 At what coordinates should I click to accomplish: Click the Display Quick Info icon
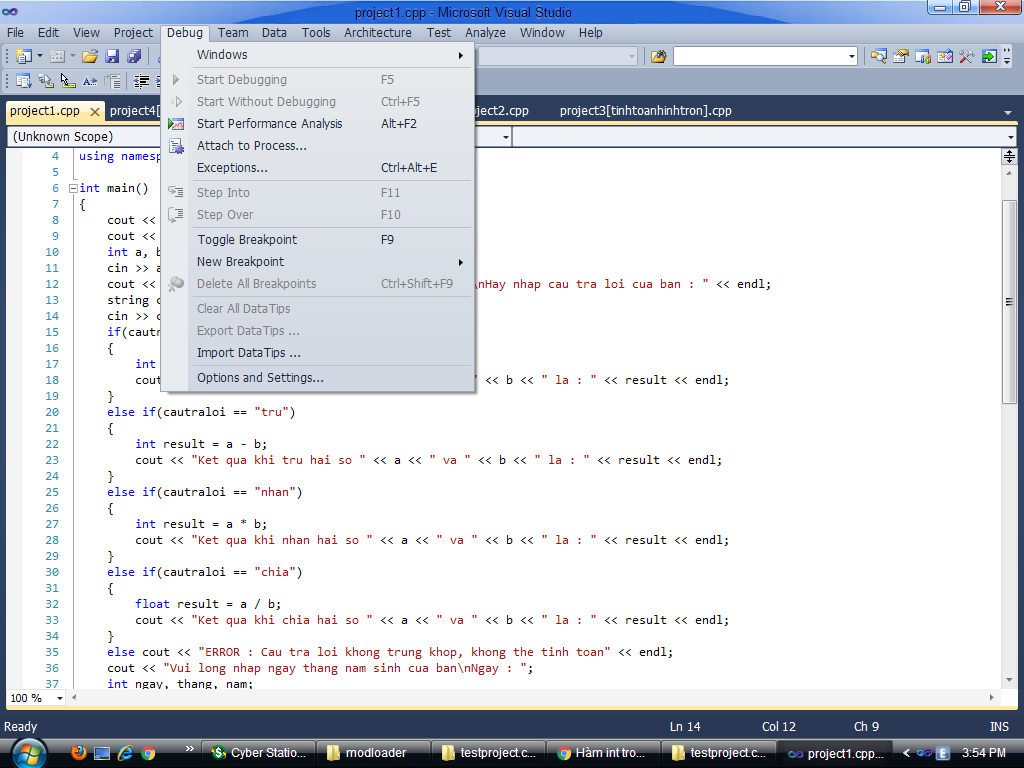click(x=68, y=81)
